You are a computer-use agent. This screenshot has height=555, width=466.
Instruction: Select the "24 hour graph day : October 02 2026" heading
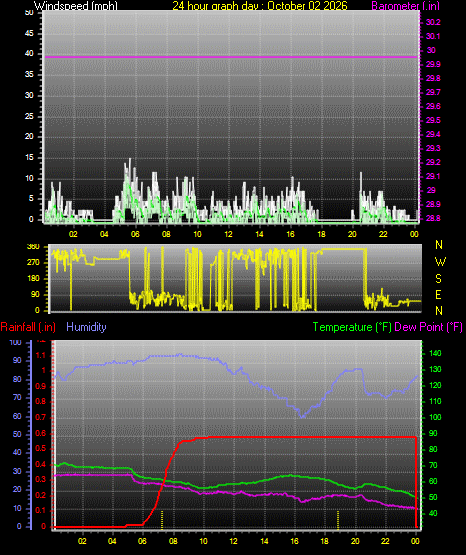[260, 6]
